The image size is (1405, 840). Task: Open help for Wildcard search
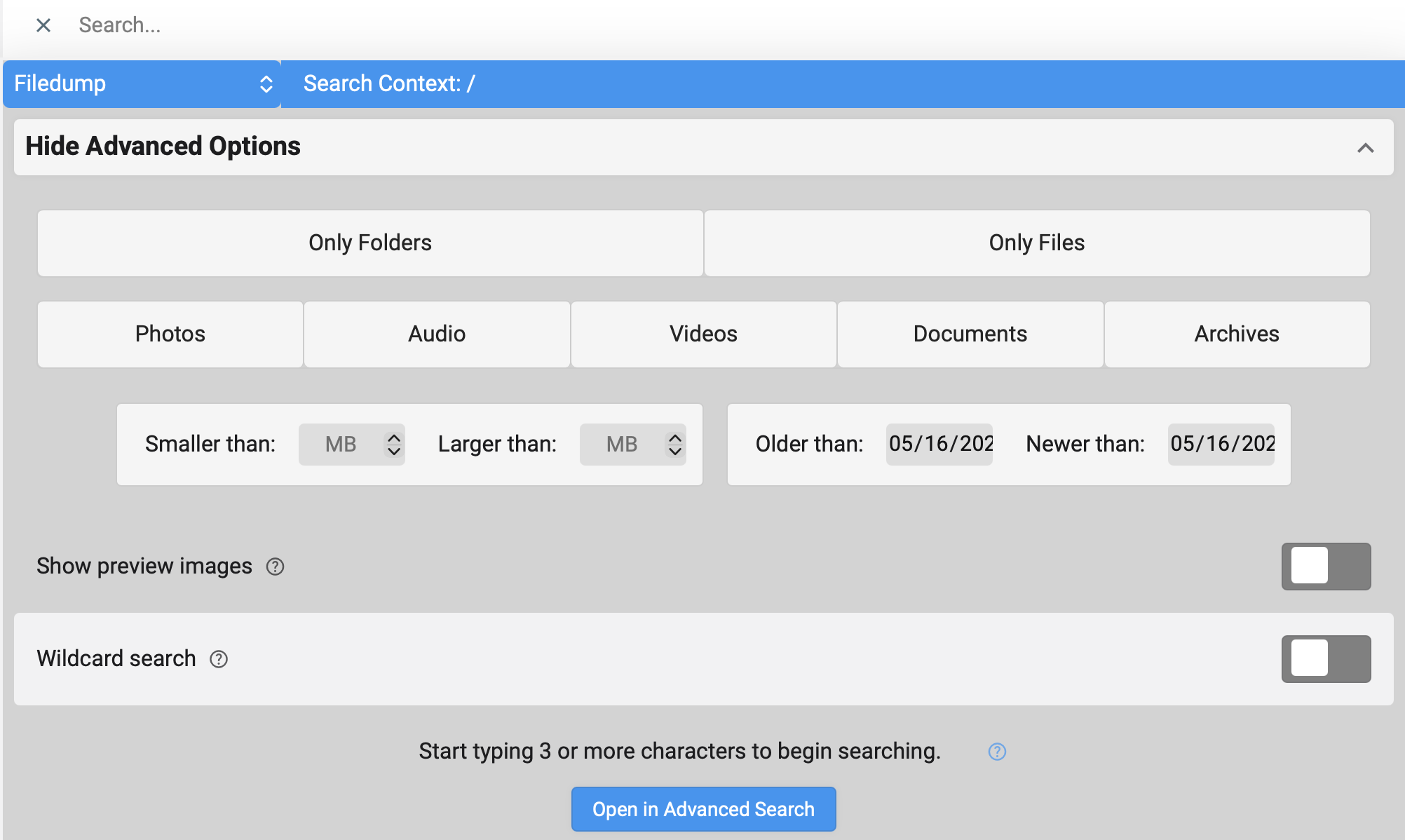219,659
